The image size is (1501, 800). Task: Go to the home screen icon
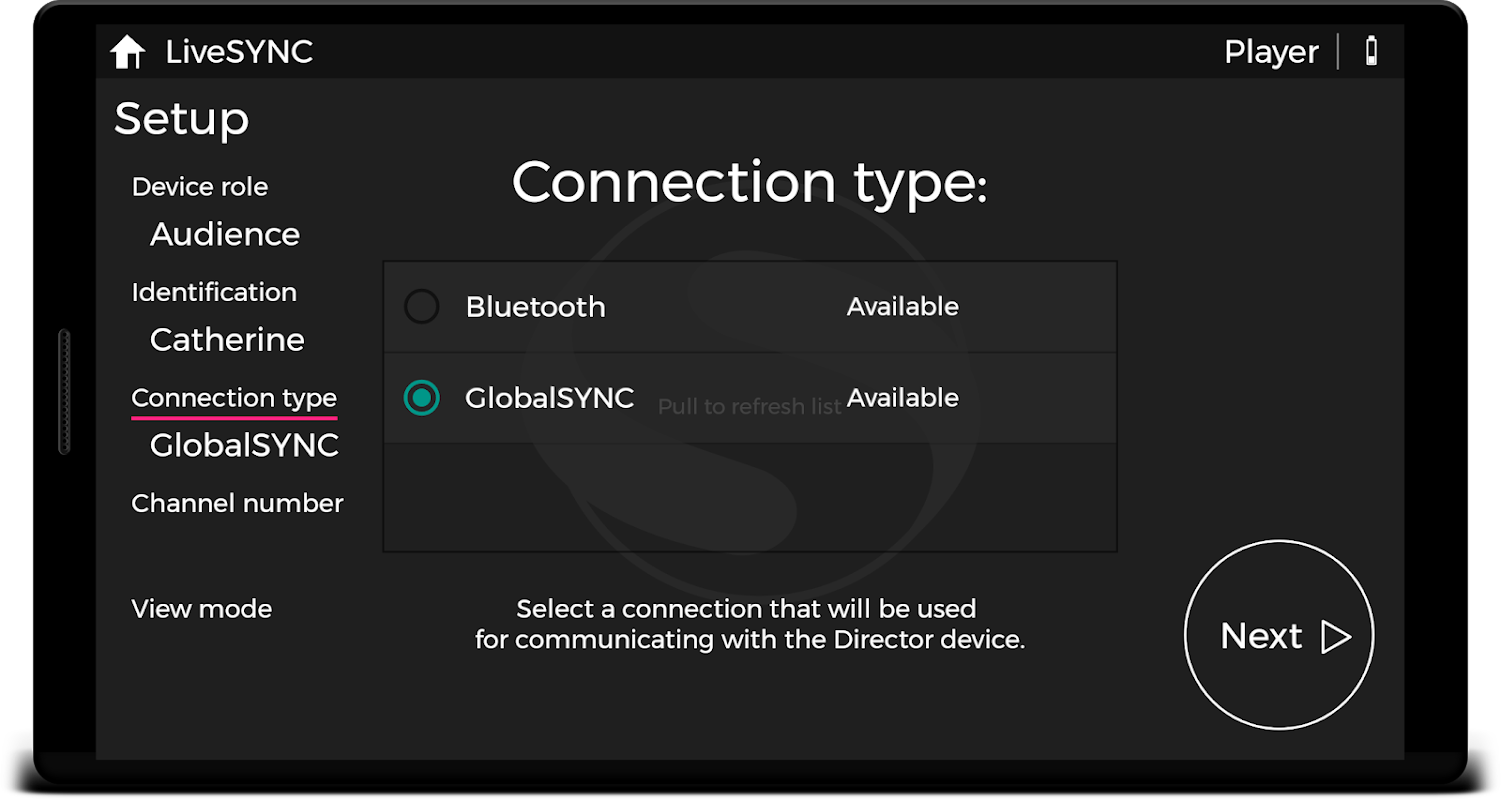point(128,52)
